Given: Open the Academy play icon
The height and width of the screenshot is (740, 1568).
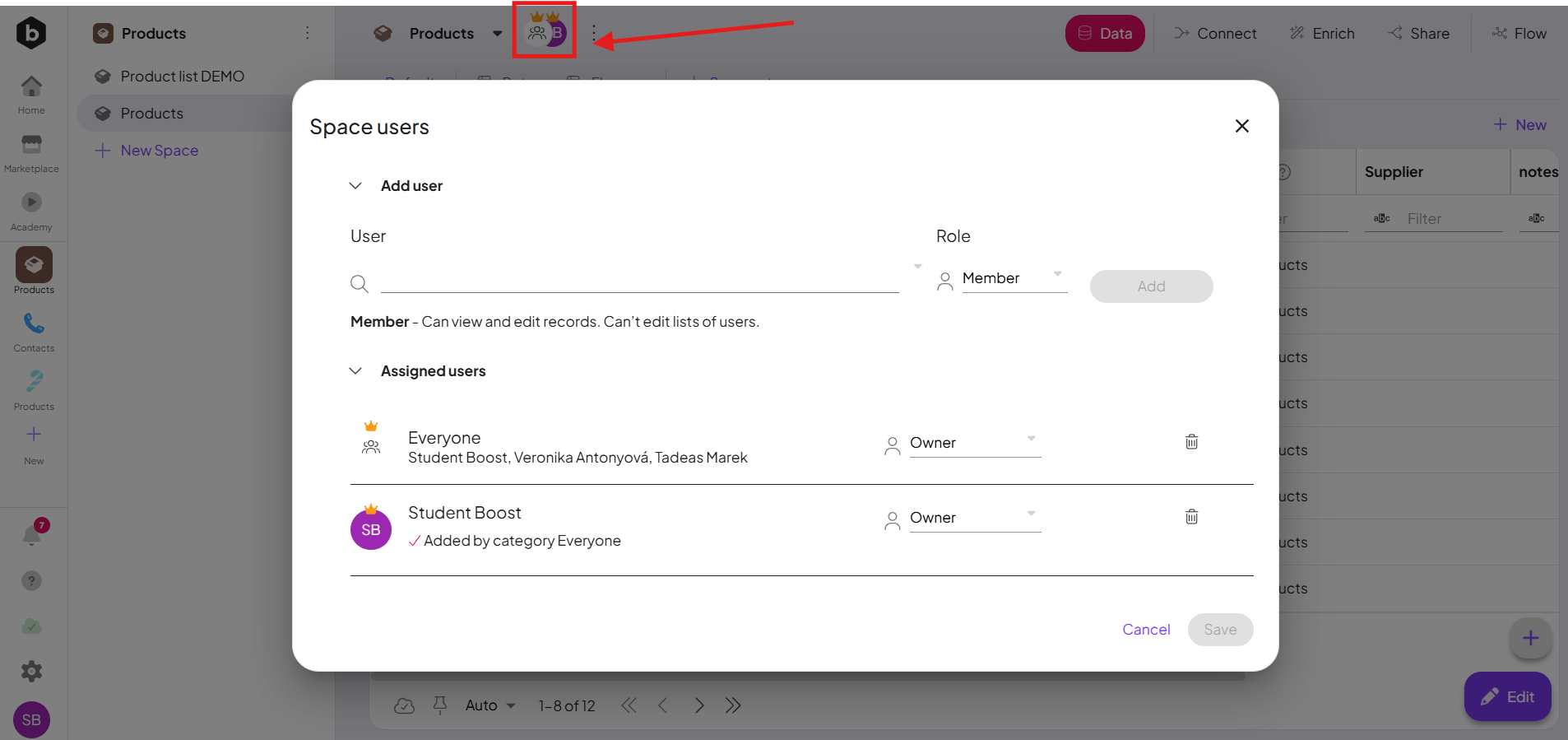Looking at the screenshot, I should point(31,202).
